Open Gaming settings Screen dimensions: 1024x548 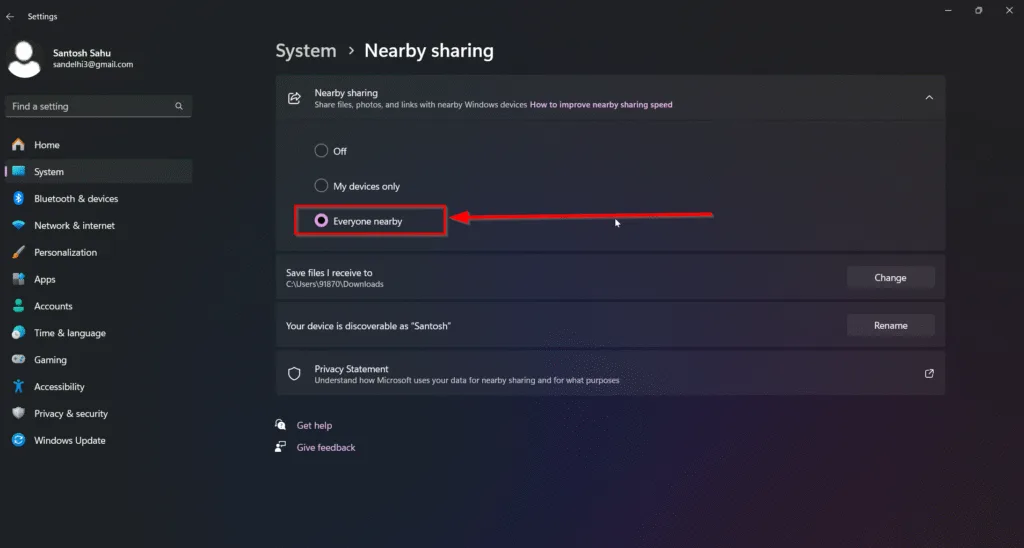(x=98, y=359)
